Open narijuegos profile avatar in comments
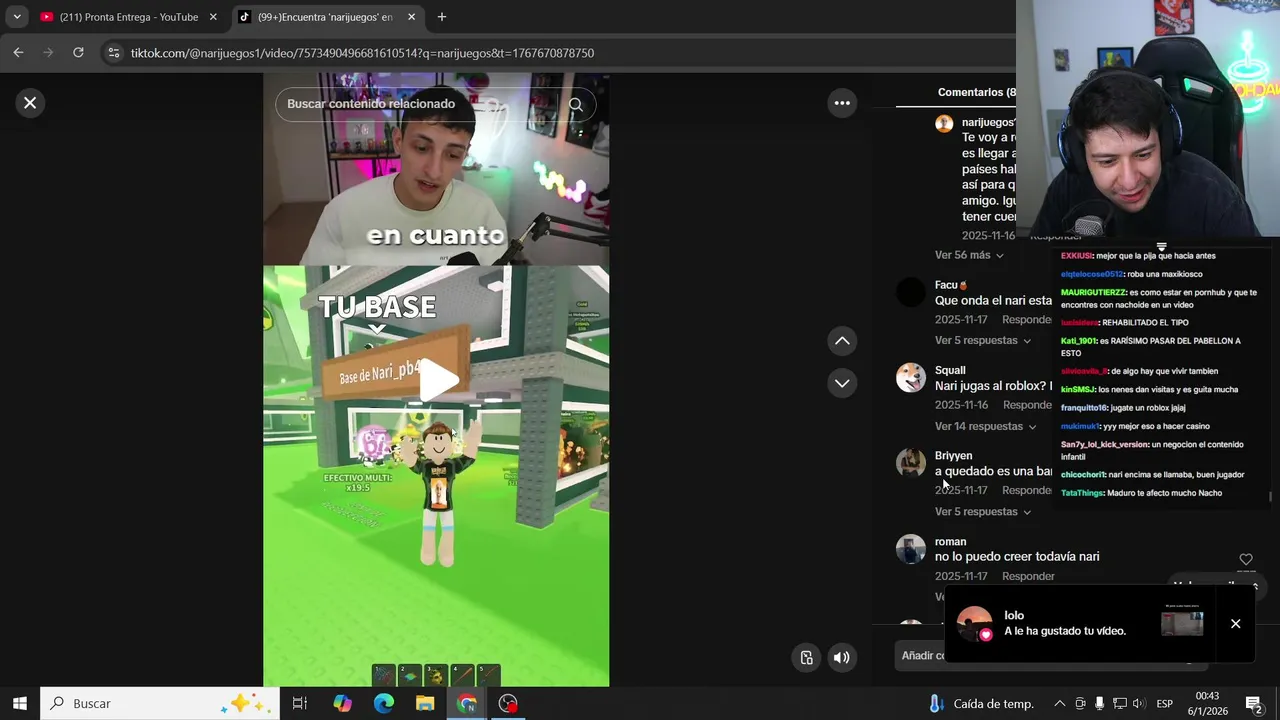 click(x=944, y=123)
